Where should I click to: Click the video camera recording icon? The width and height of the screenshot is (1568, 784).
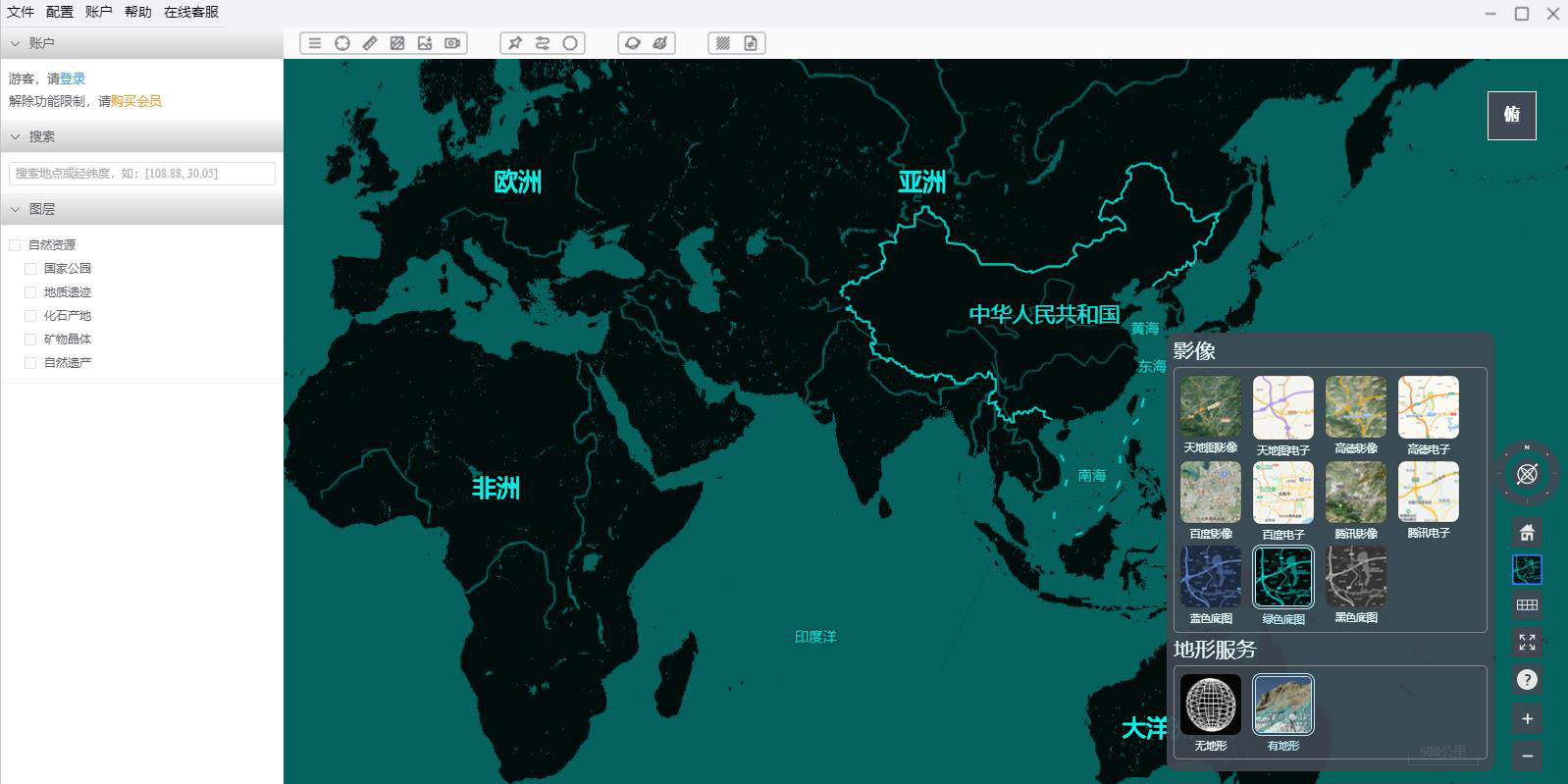pyautogui.click(x=452, y=43)
